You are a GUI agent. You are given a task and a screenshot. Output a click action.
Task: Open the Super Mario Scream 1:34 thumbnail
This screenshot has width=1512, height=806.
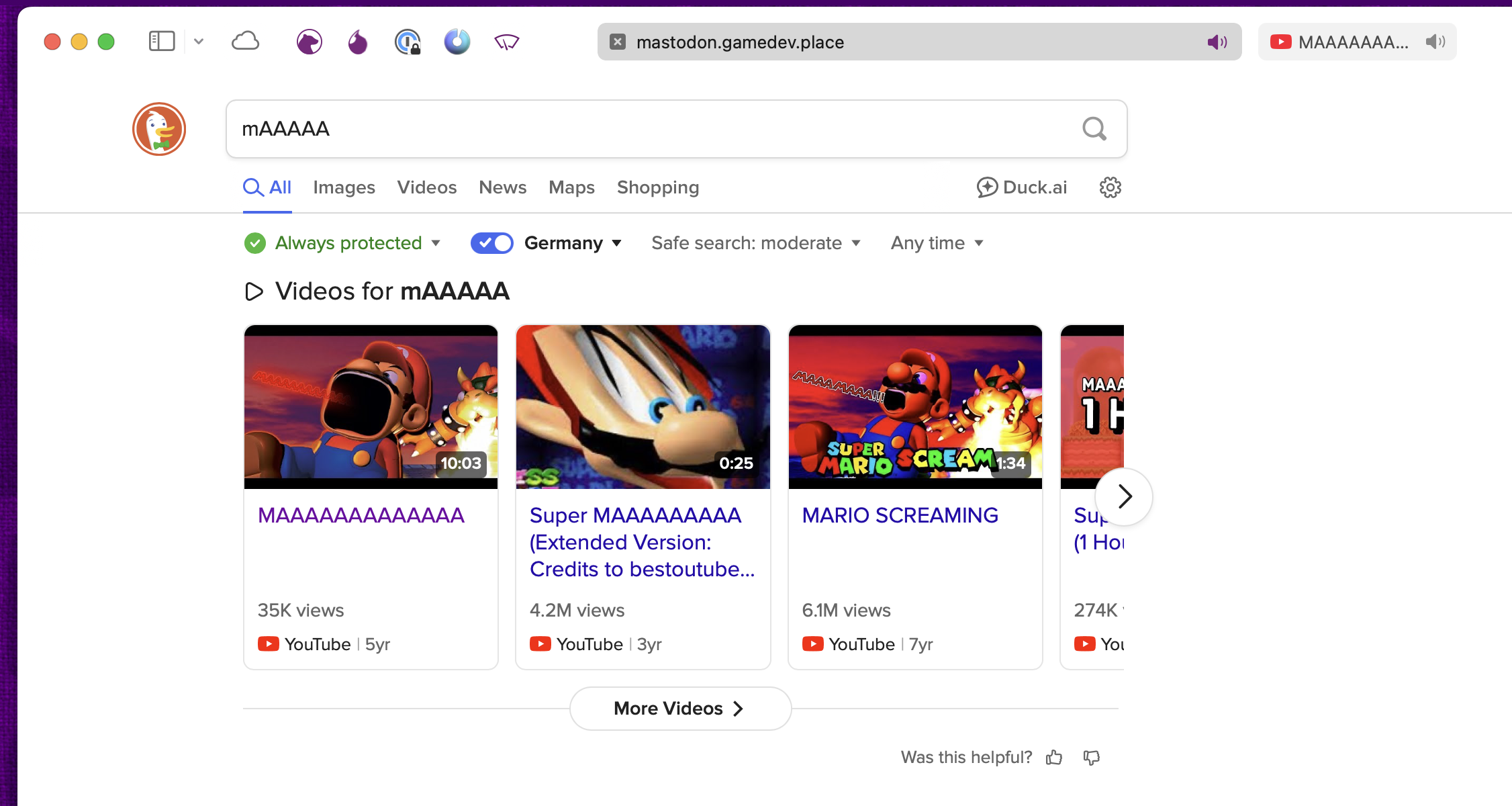[916, 407]
